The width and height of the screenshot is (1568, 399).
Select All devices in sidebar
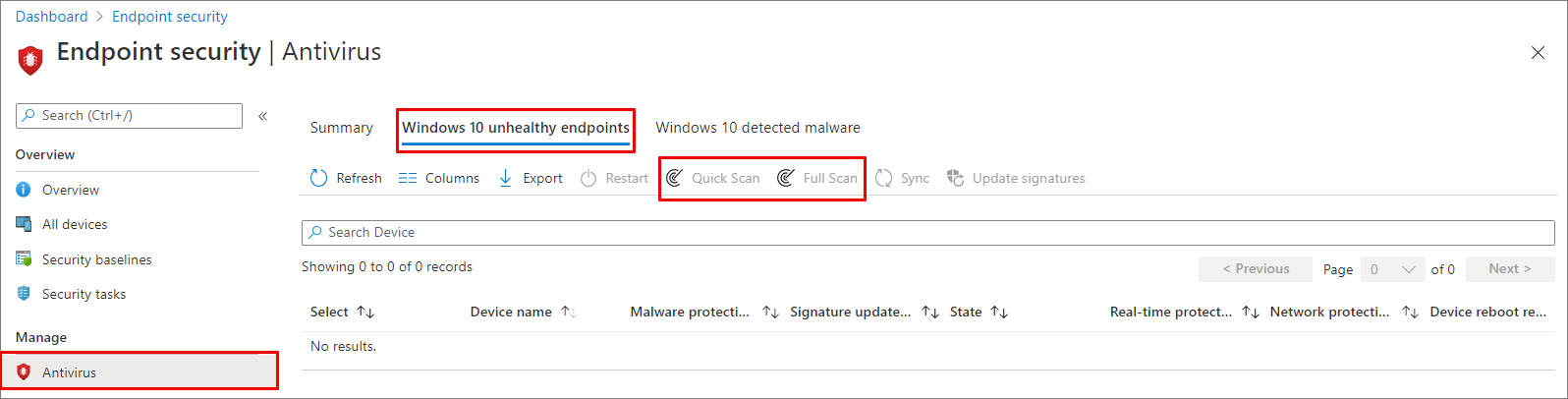click(x=75, y=224)
